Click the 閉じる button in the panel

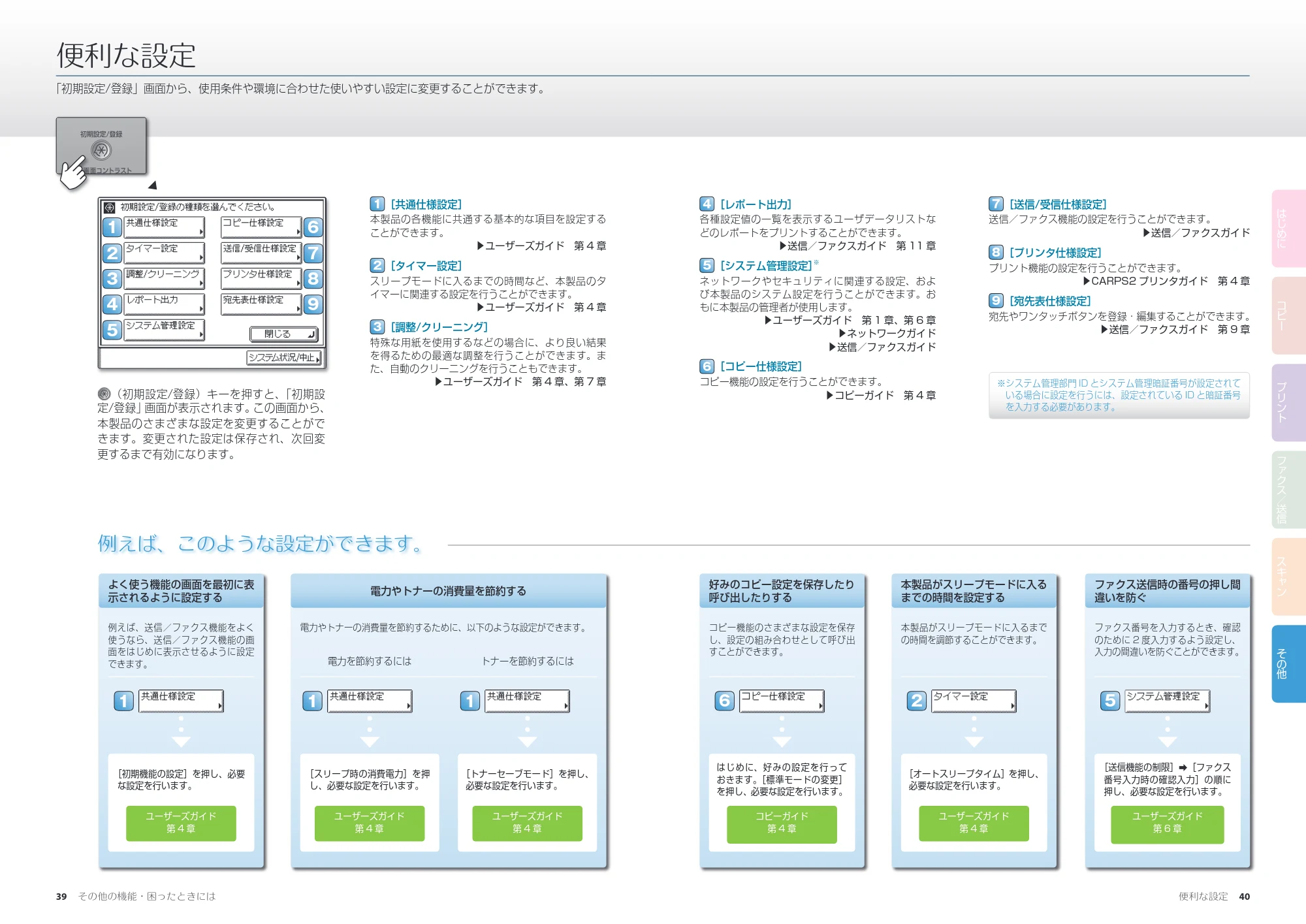(283, 334)
